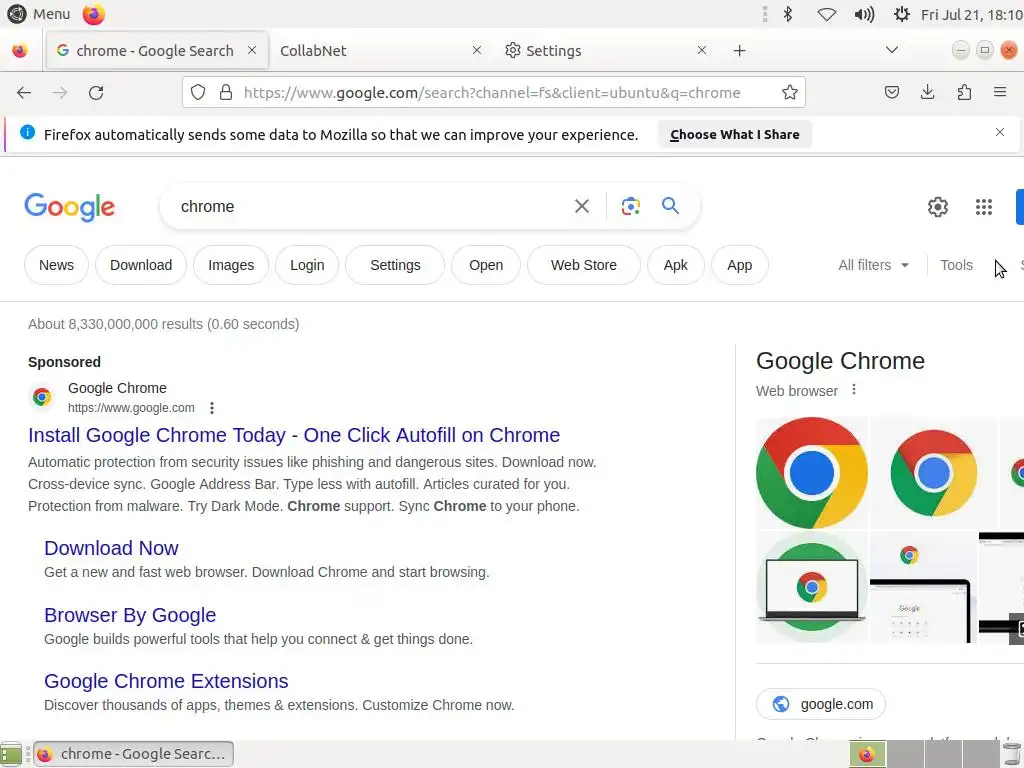Screen dimensions: 1024x768
Task: Open more options dots next to Web browser
Action: (854, 390)
